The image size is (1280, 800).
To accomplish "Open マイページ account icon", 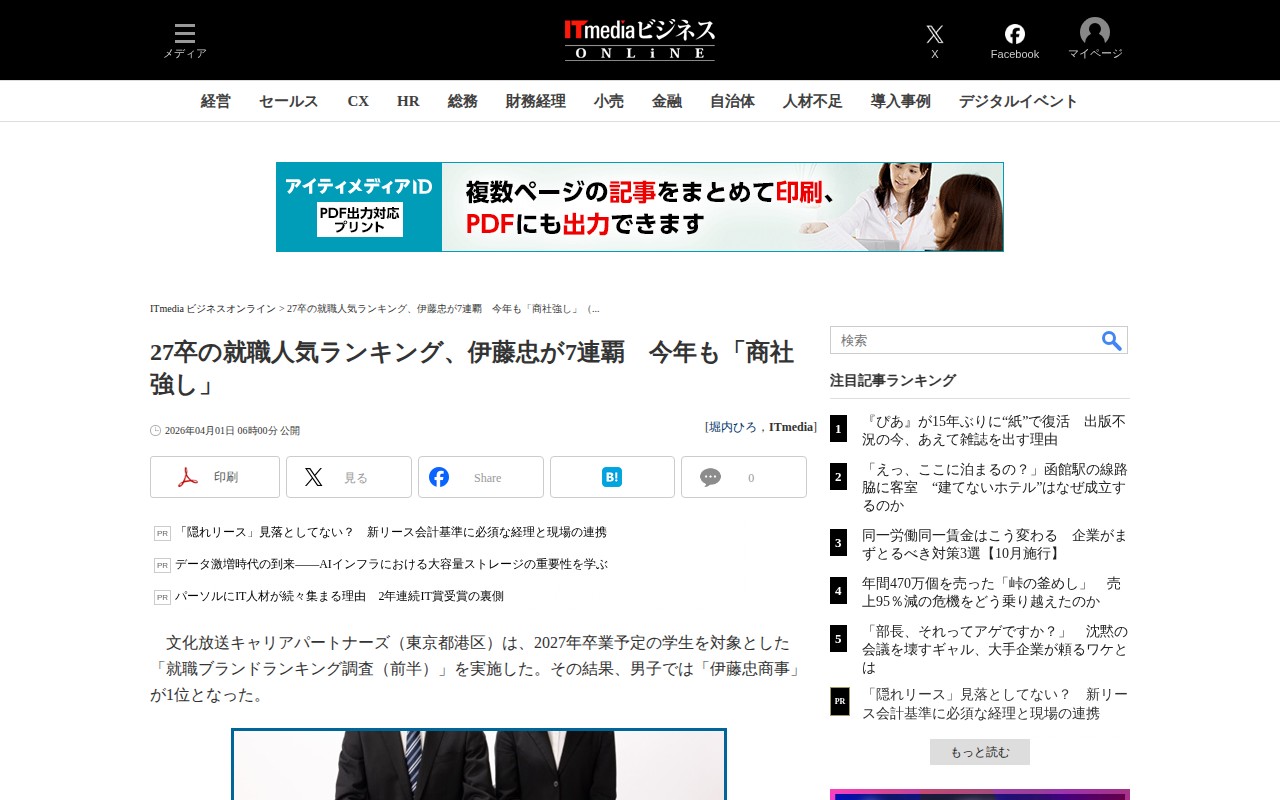I will (x=1095, y=40).
